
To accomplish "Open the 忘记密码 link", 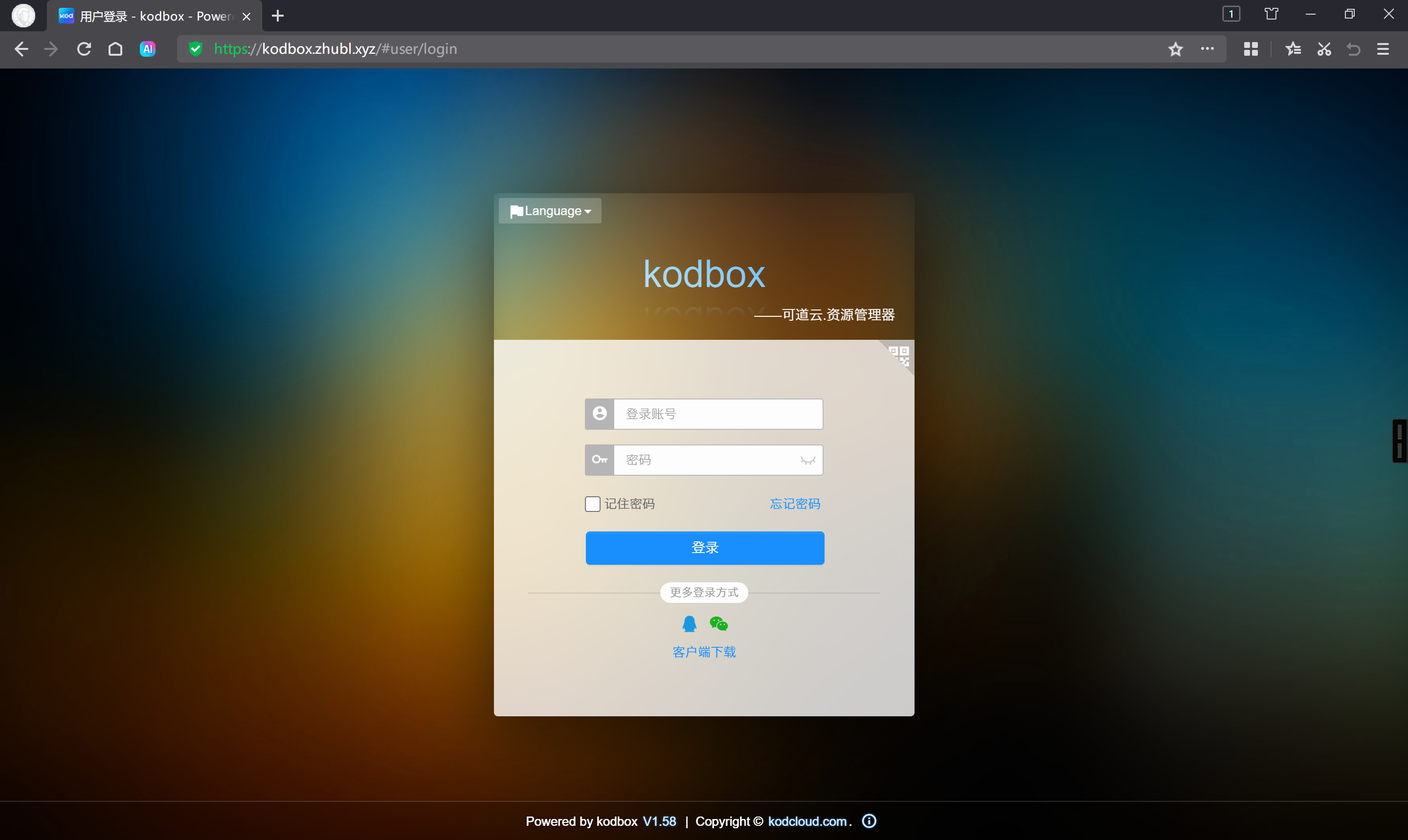I will point(794,503).
